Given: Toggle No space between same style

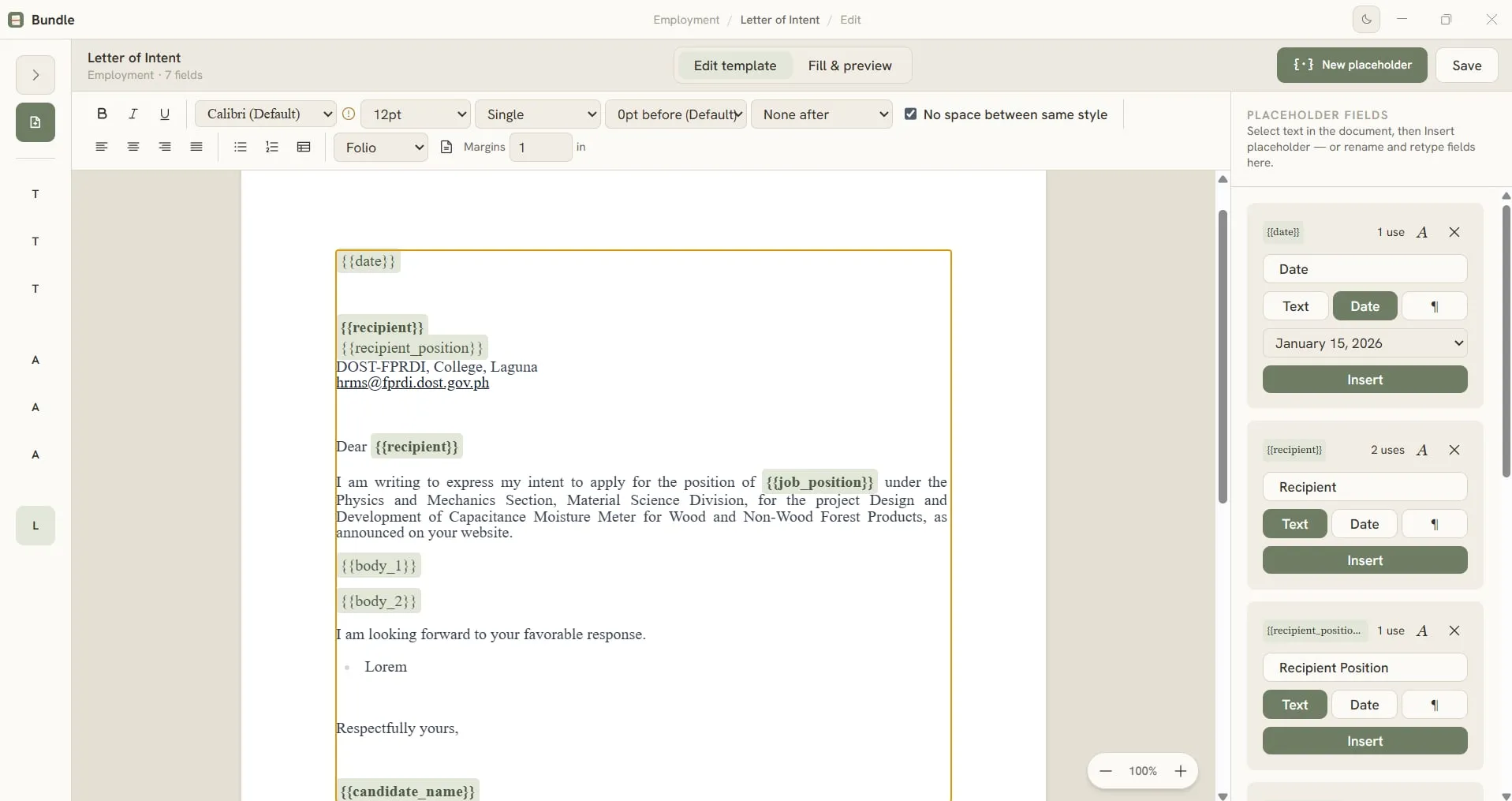Looking at the screenshot, I should point(911,114).
